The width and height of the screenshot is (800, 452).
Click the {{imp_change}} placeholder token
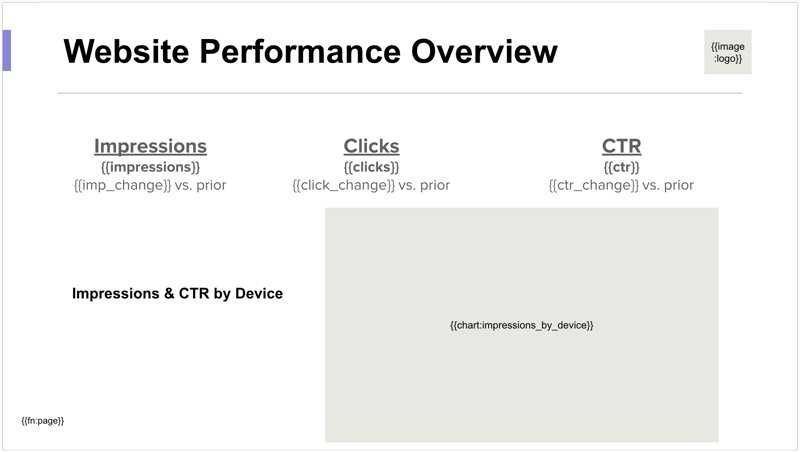coord(122,185)
